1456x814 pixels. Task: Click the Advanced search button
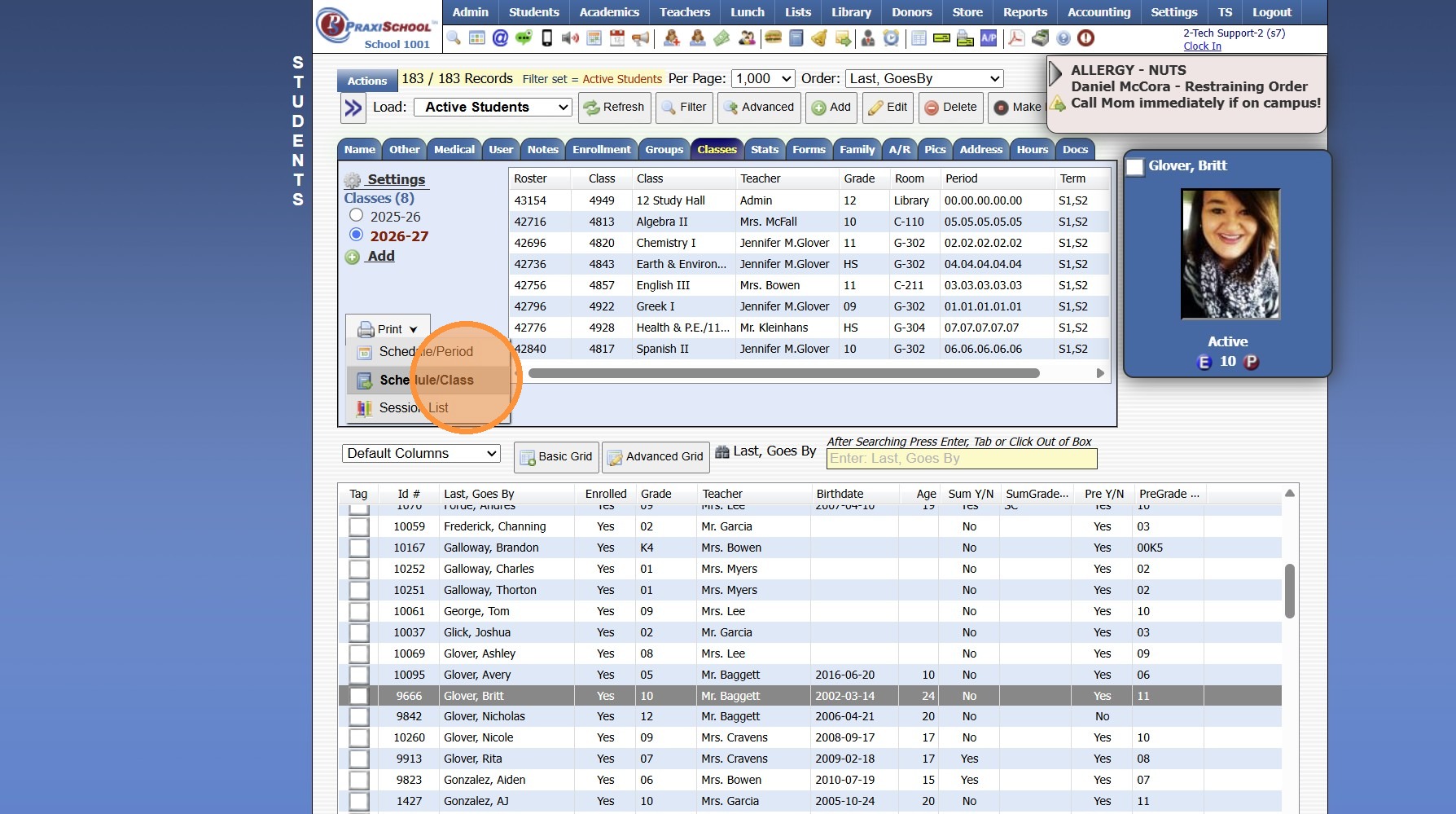(x=758, y=108)
